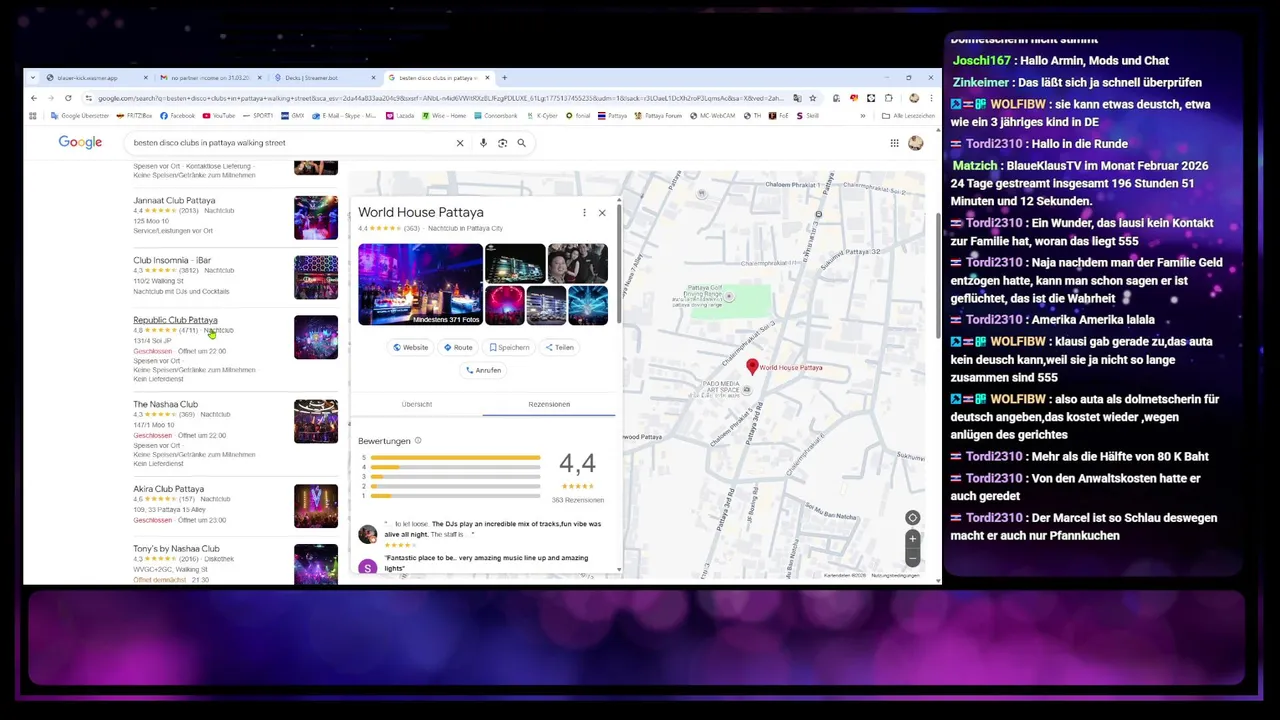1280x720 pixels.
Task: Open the Google Übersetzer bookmark
Action: (x=80, y=116)
